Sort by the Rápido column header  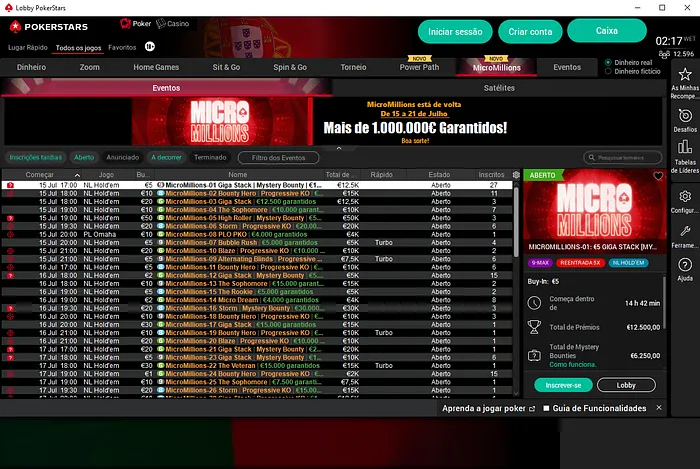coord(382,175)
